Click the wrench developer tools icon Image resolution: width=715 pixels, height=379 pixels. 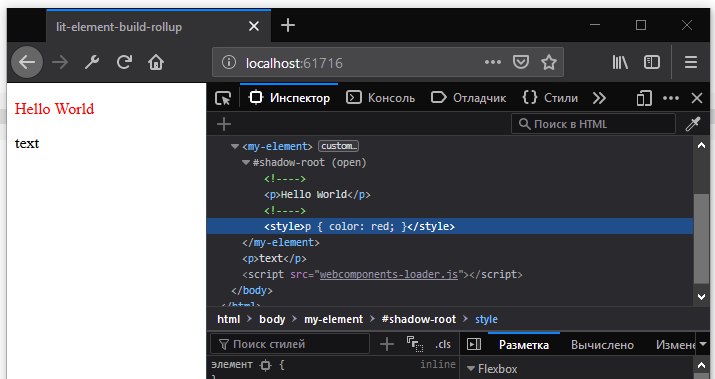click(92, 62)
